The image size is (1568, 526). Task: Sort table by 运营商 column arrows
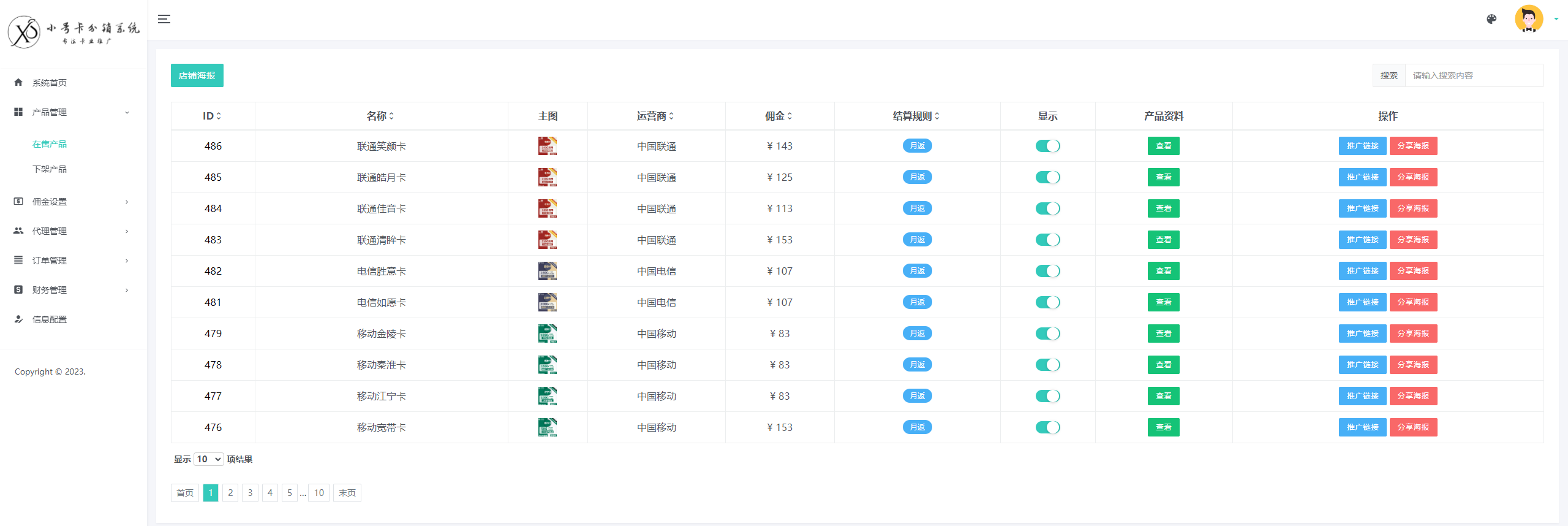pos(671,116)
